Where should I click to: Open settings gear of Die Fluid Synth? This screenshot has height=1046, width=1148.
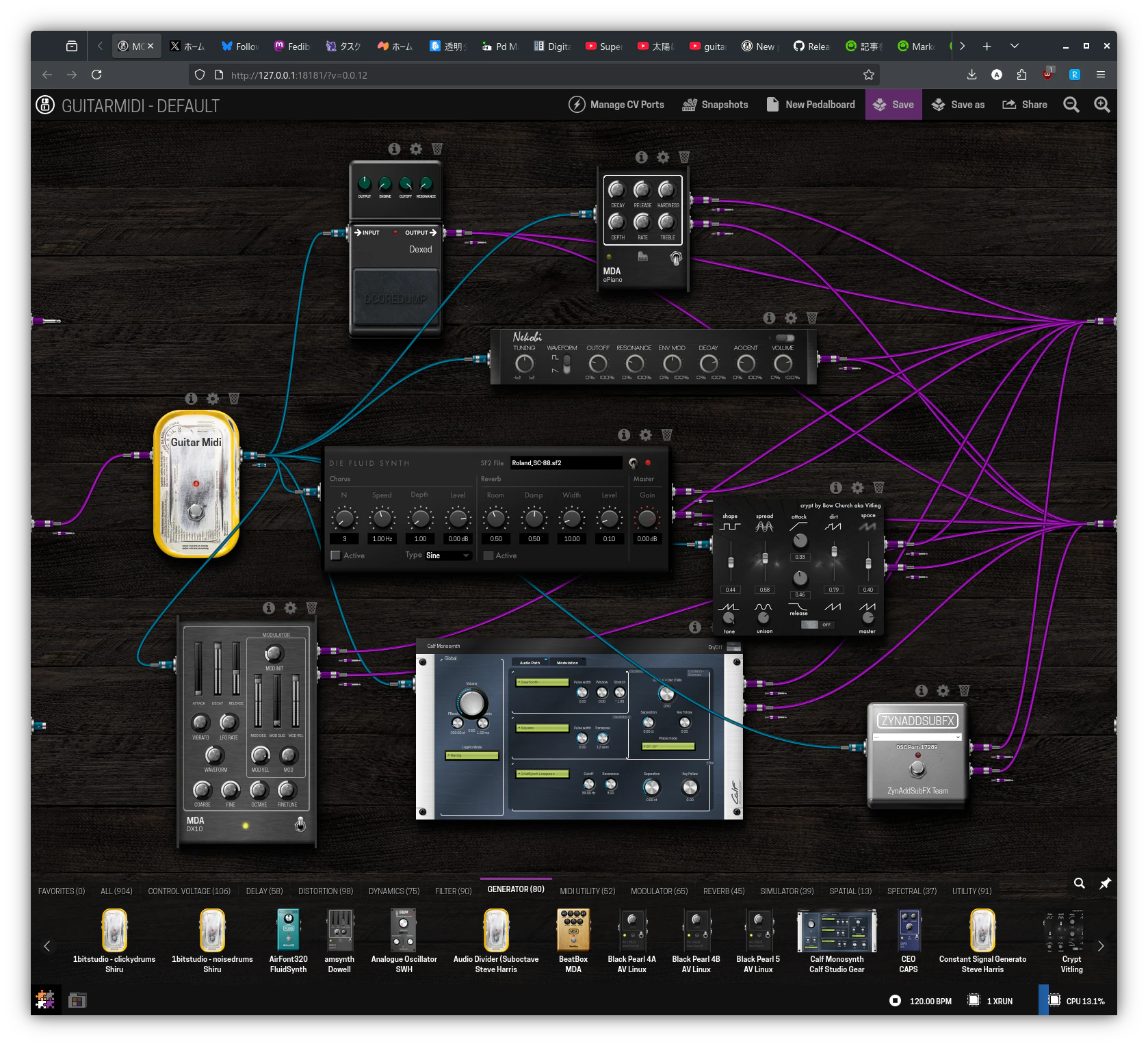(x=646, y=434)
